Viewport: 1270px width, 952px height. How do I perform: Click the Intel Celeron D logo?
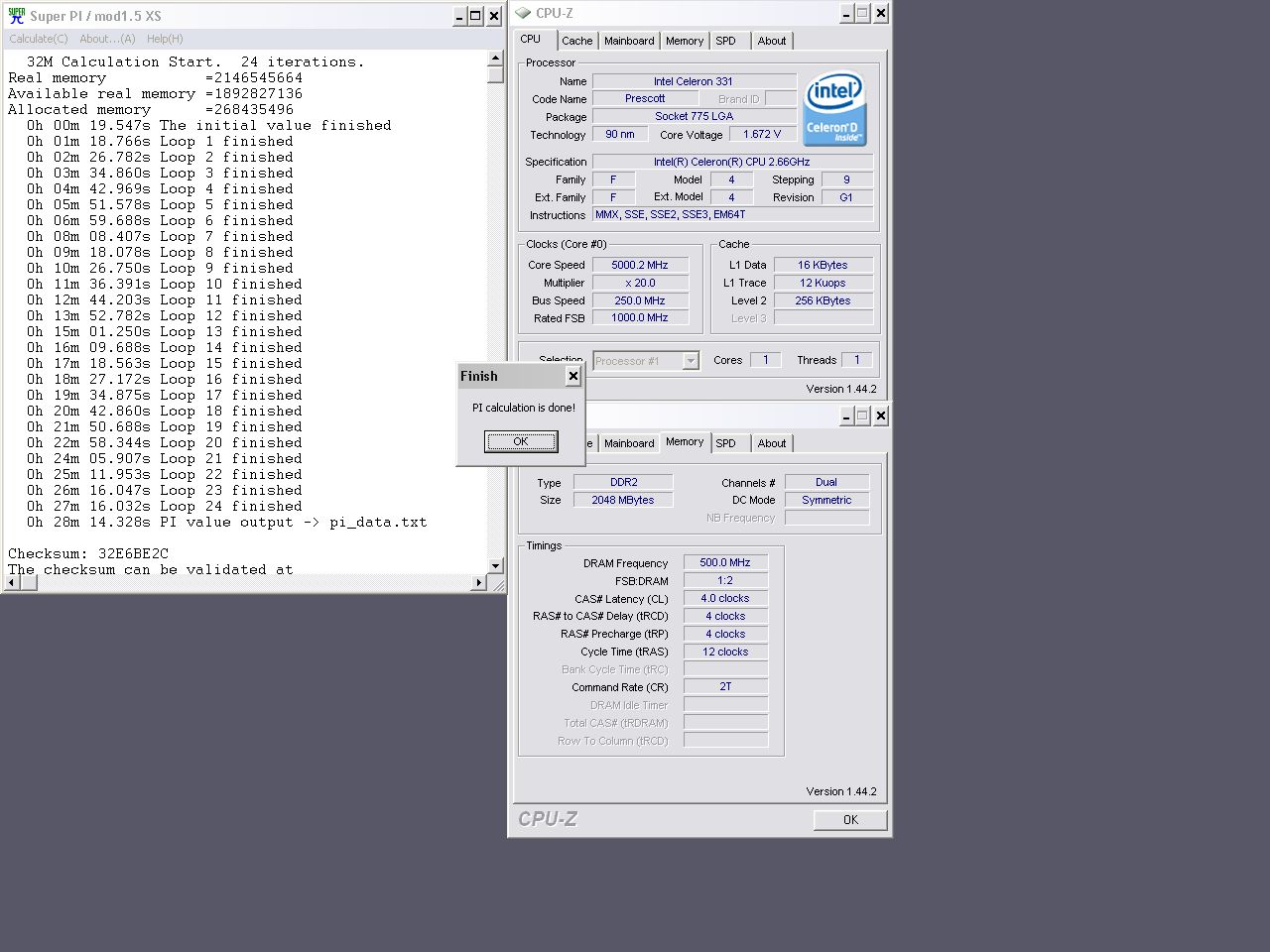[x=834, y=108]
